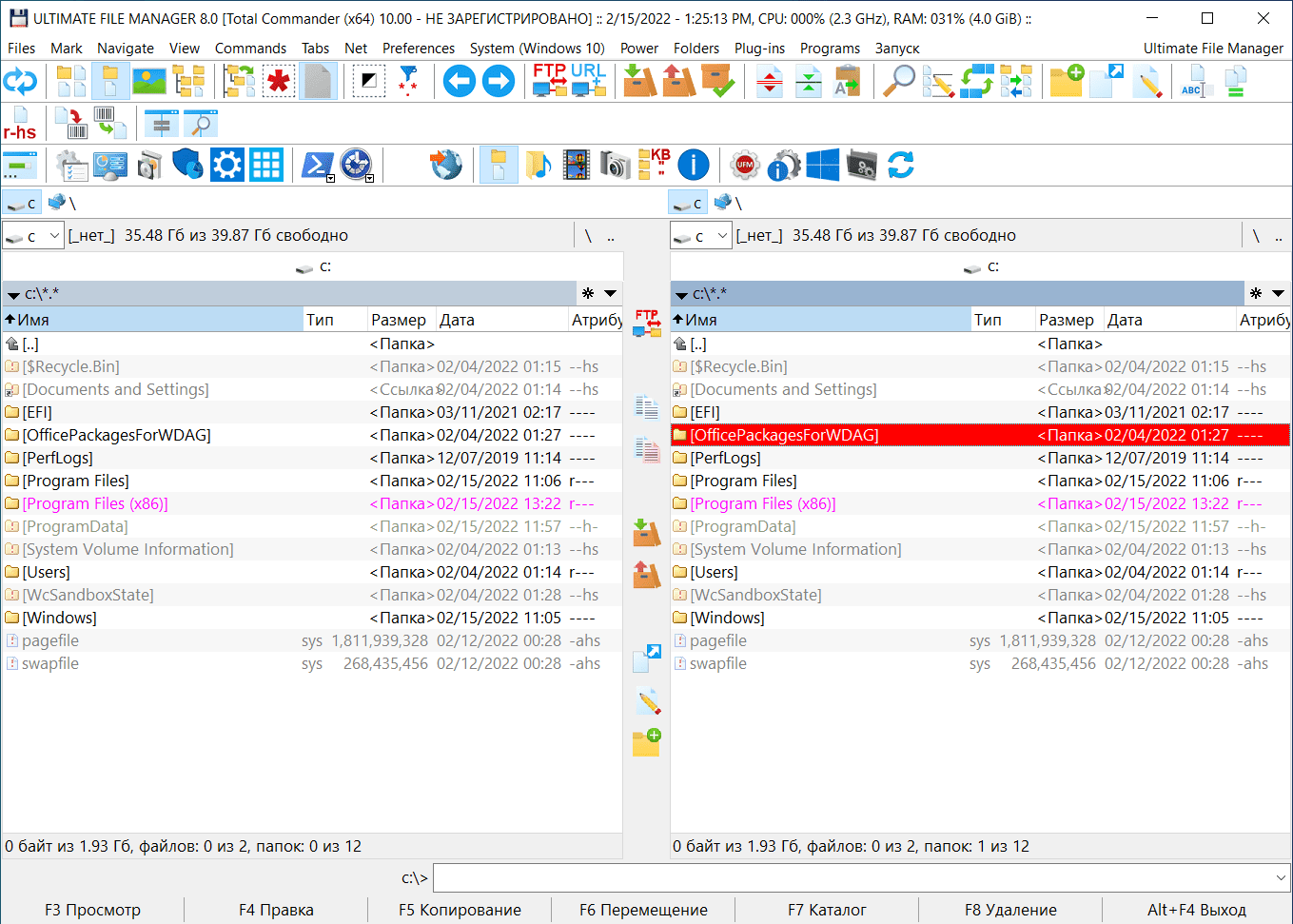This screenshot has height=924, width=1293.
Task: Click the KB folder size icon
Action: 655,164
